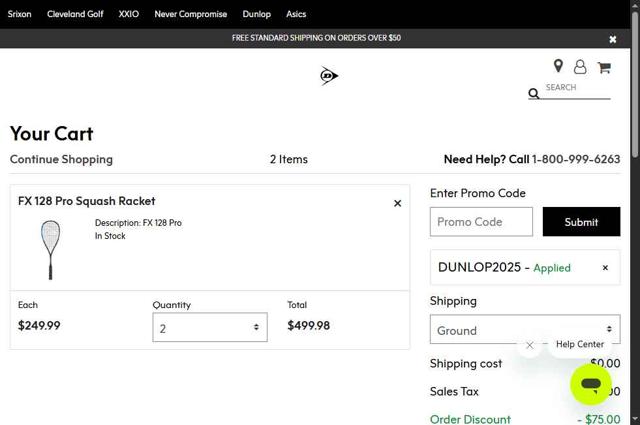Click Continue Shopping link

[61, 159]
